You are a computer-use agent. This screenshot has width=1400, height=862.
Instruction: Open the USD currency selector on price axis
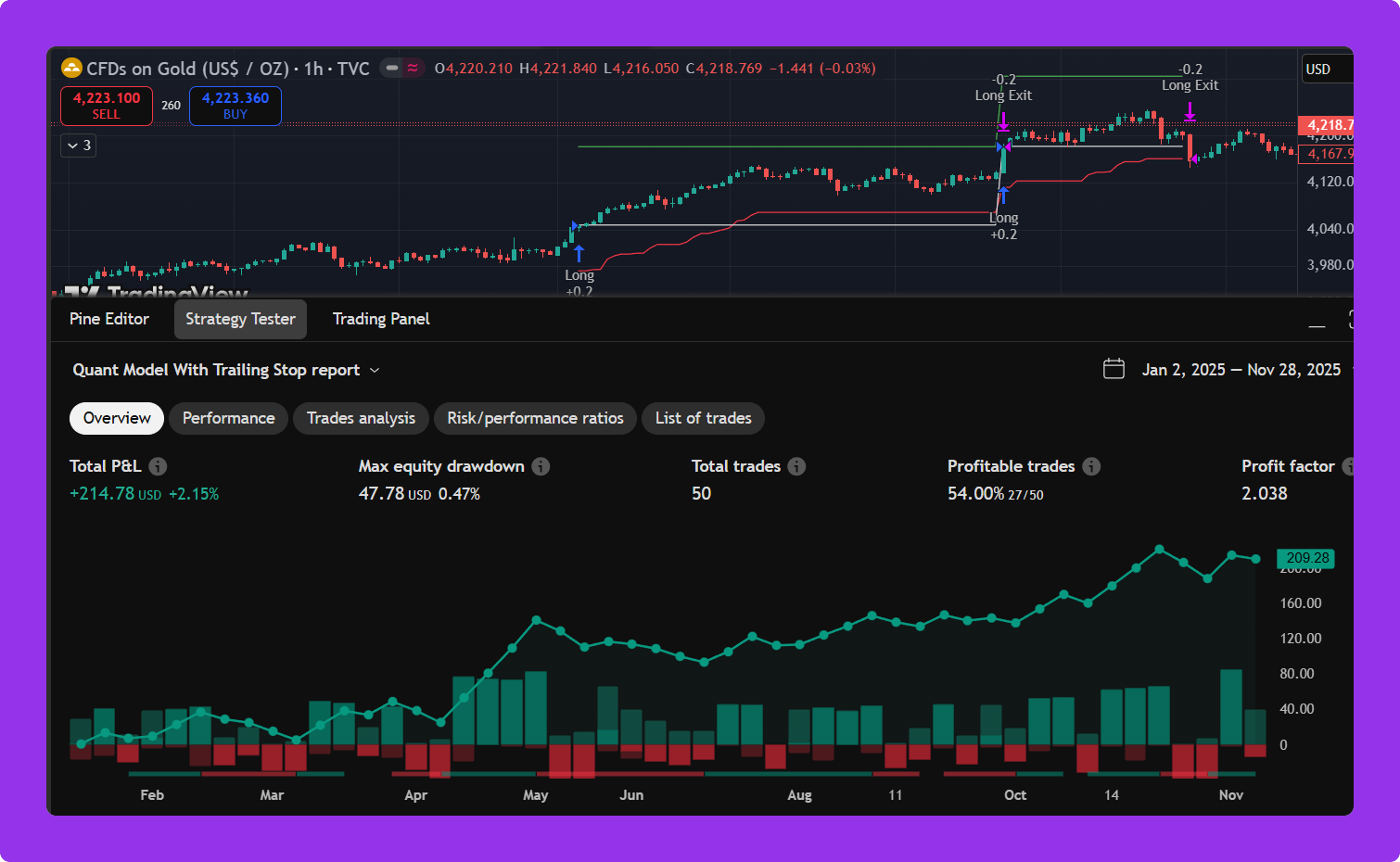(x=1326, y=69)
